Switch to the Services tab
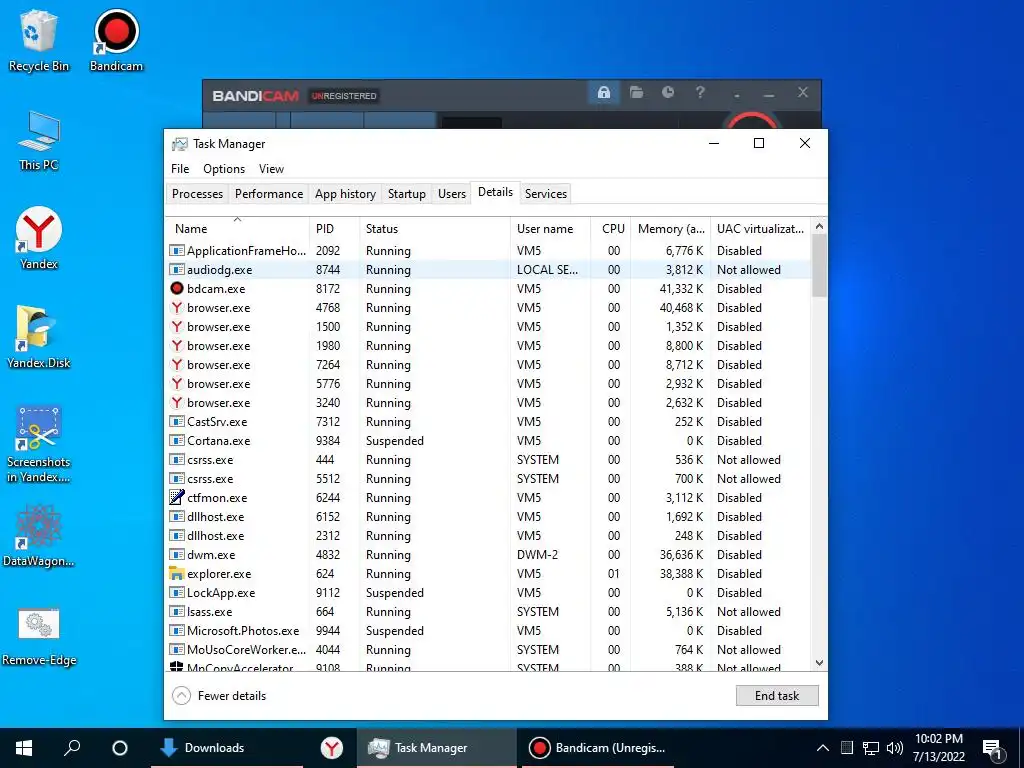 546,193
